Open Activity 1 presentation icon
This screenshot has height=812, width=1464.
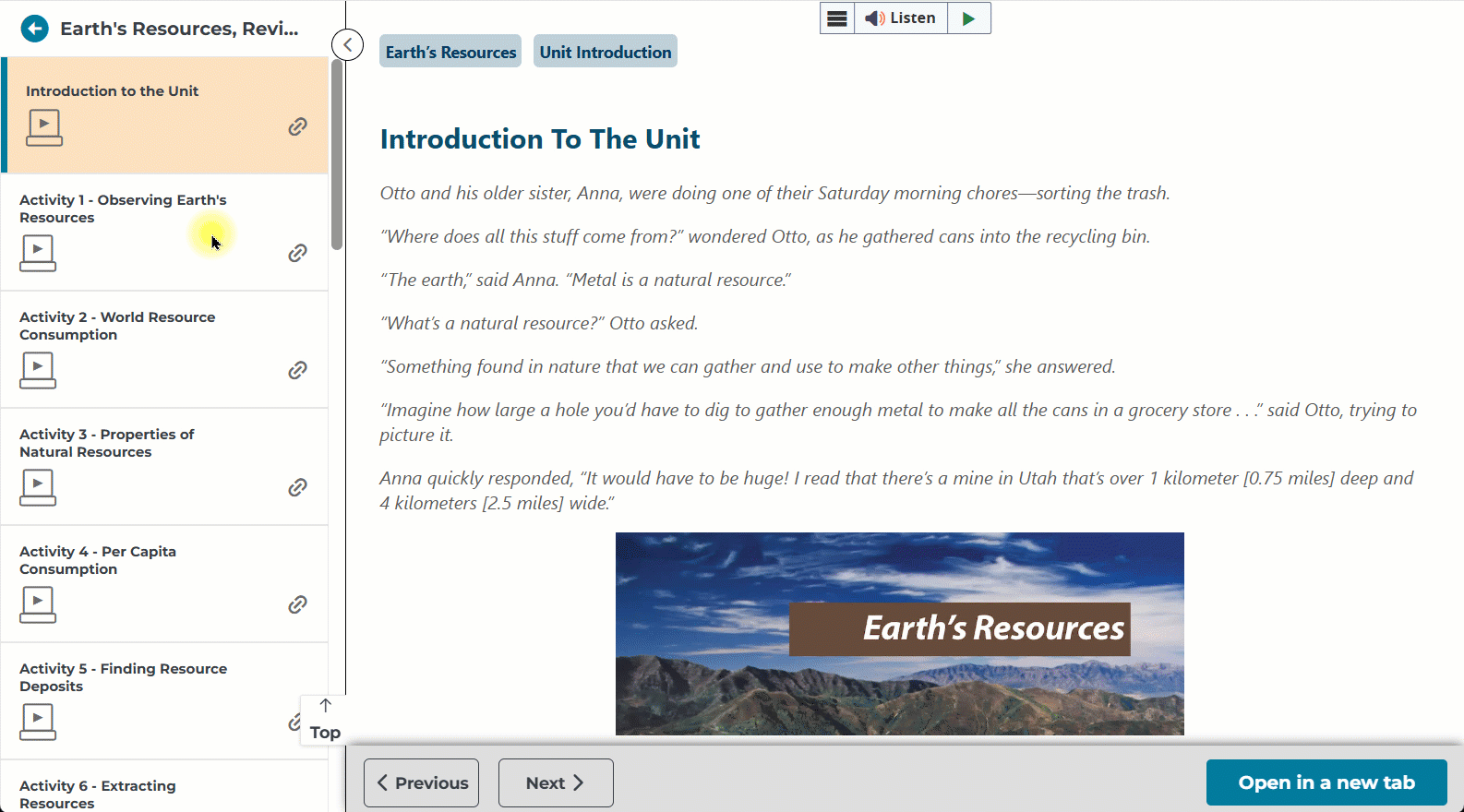click(38, 254)
